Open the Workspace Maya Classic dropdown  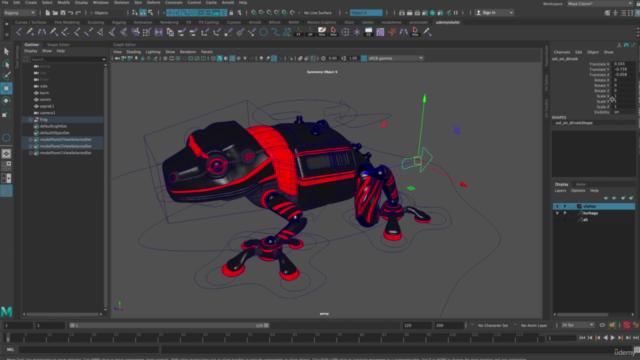click(x=599, y=4)
